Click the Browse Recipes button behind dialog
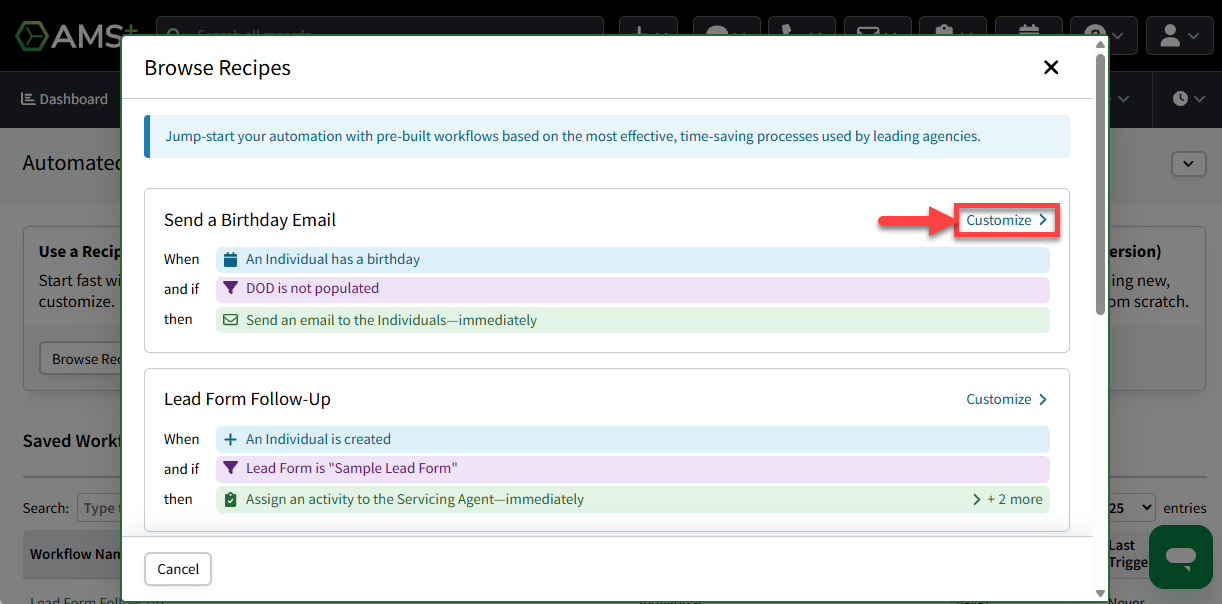The height and width of the screenshot is (604, 1222). click(82, 359)
